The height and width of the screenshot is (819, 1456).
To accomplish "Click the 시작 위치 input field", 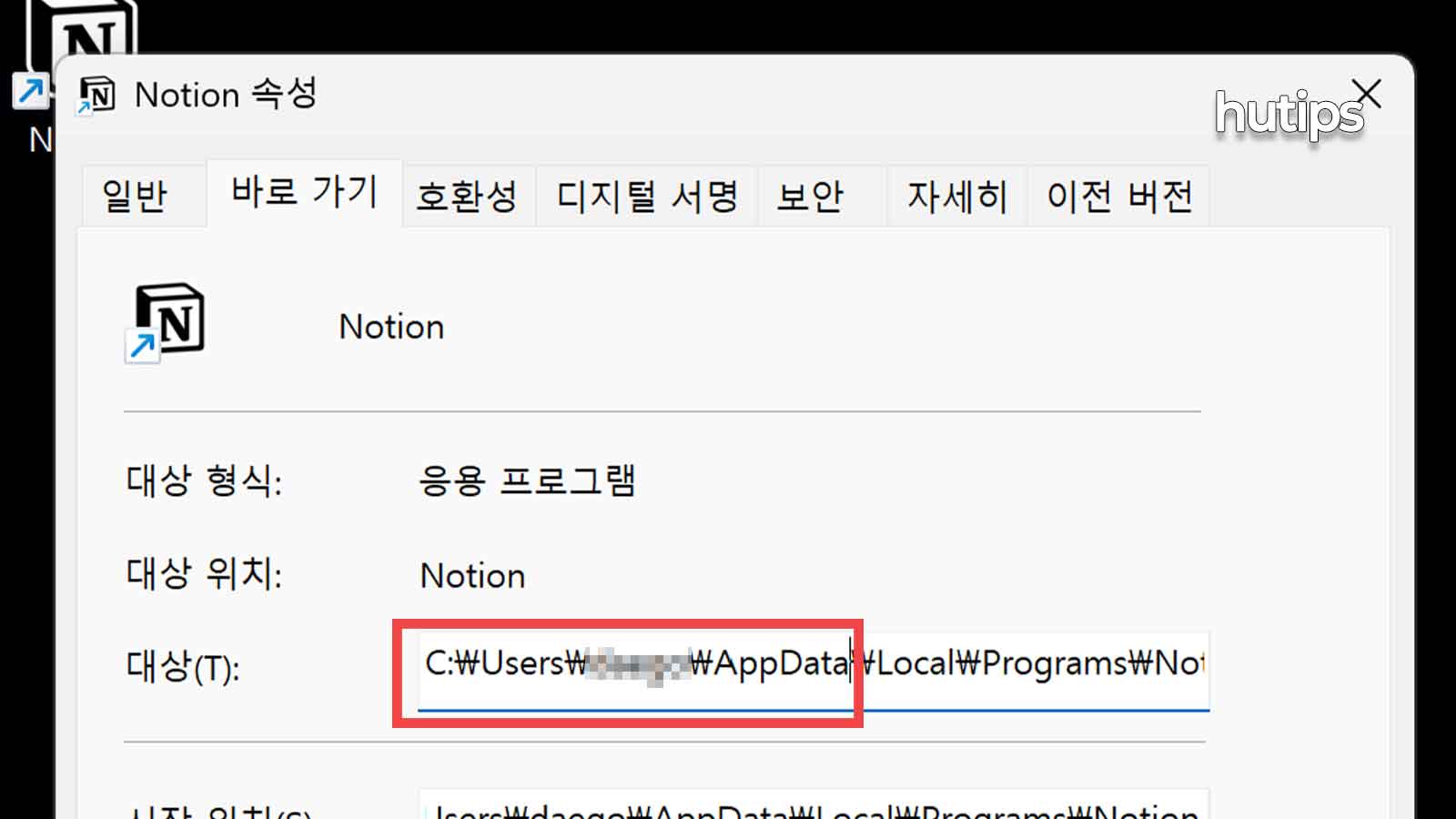I will [x=814, y=804].
